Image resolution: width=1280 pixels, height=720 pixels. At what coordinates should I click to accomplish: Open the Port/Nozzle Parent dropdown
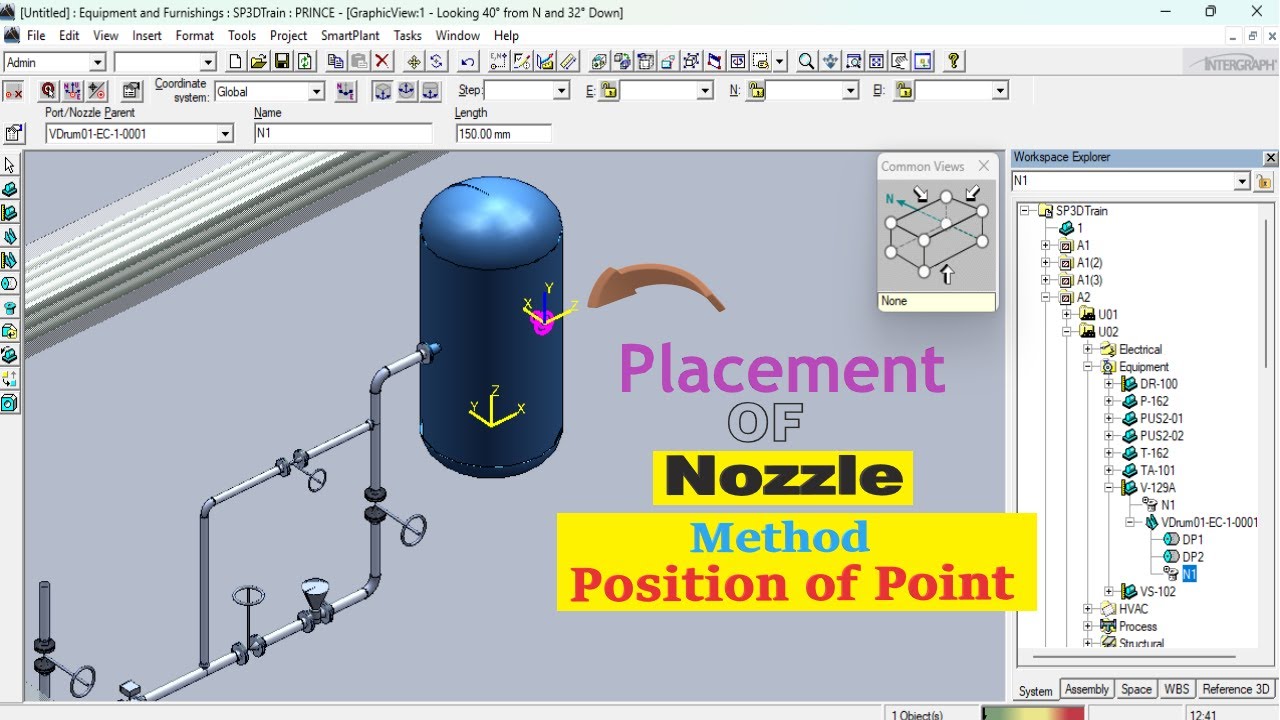coord(225,134)
